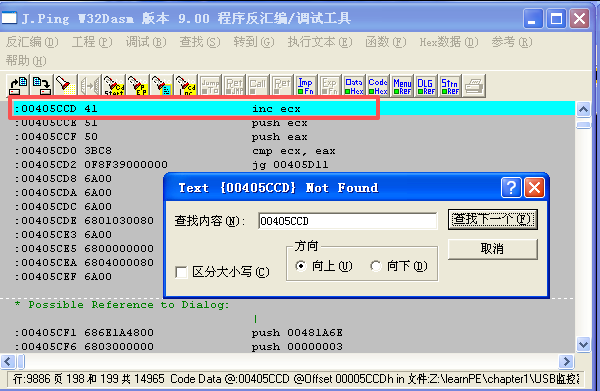The image size is (600, 391).
Task: Click the vertical scrollbar thumb
Action: [583, 125]
